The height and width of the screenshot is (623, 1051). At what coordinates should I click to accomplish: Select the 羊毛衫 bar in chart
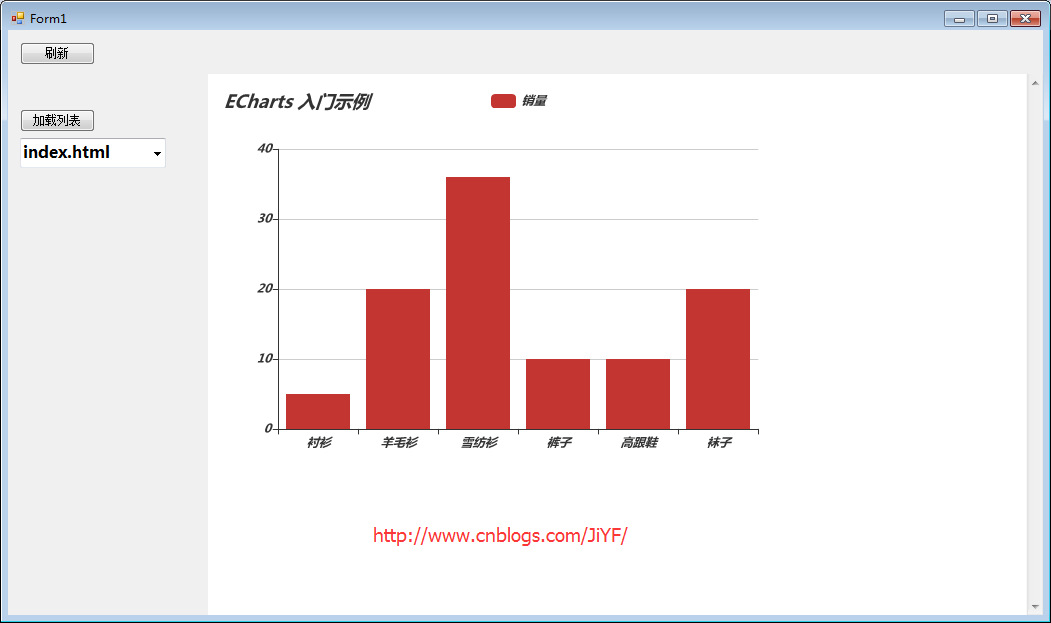click(397, 359)
